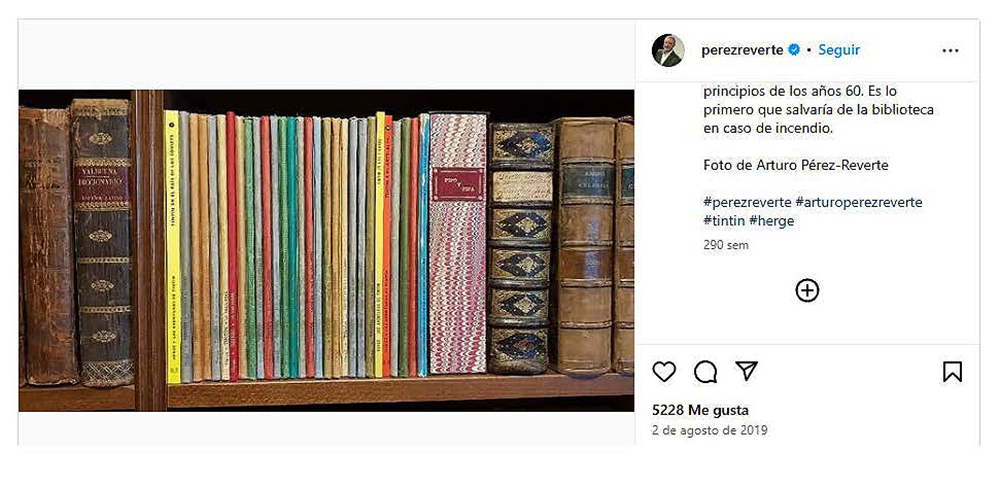1000x486 pixels.
Task: Like the post with the heart icon
Action: [664, 371]
